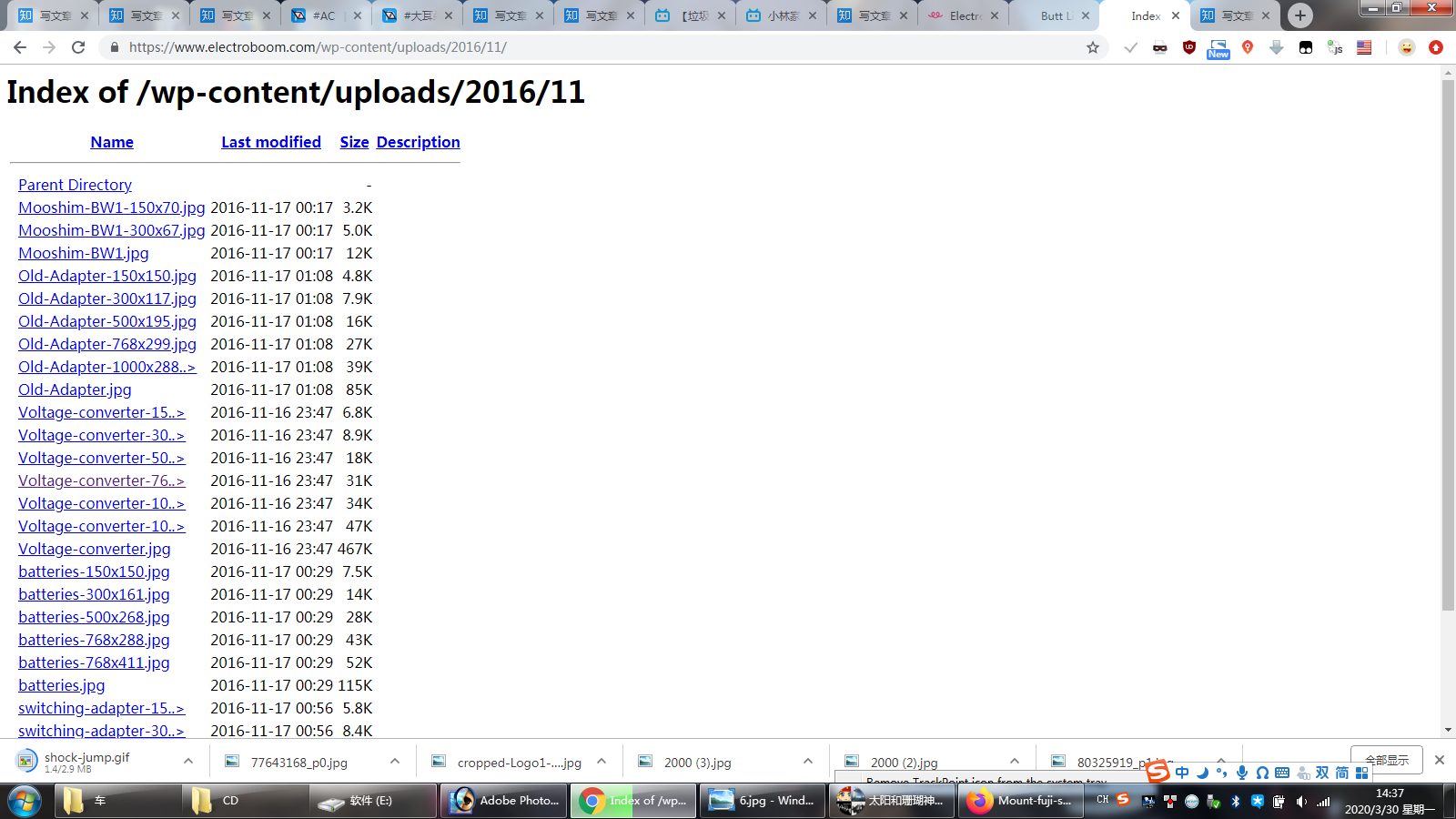Open the download-arrow extension
The height and width of the screenshot is (819, 1456).
(1277, 47)
